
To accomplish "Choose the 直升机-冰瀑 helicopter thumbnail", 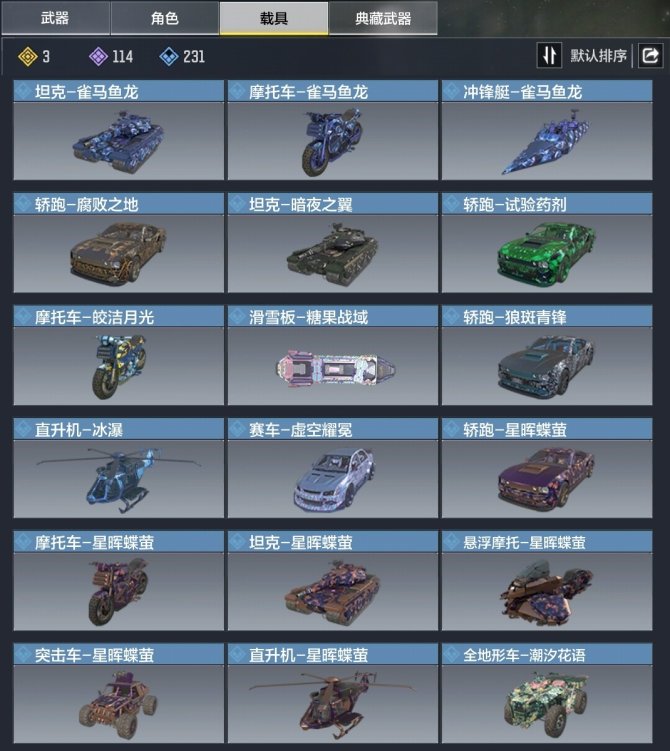I will tap(119, 479).
